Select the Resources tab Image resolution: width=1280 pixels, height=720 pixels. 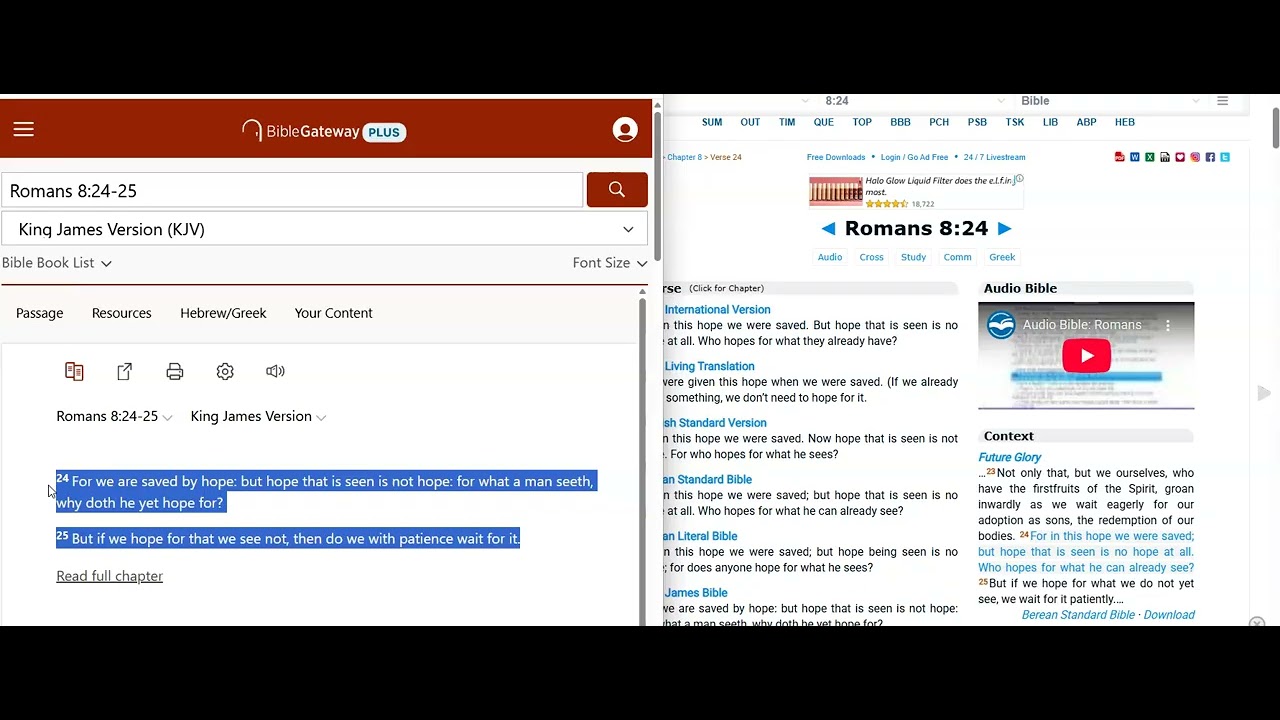(x=122, y=313)
